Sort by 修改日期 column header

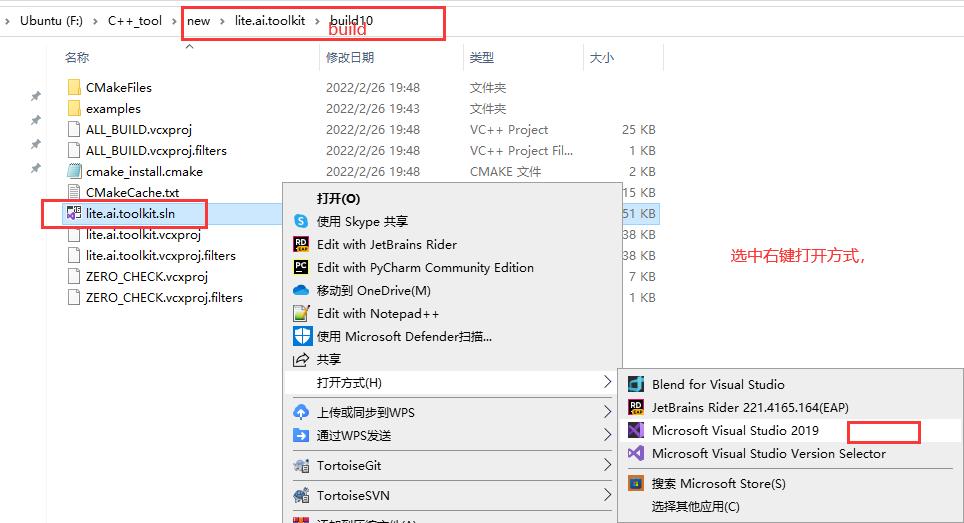[350, 57]
